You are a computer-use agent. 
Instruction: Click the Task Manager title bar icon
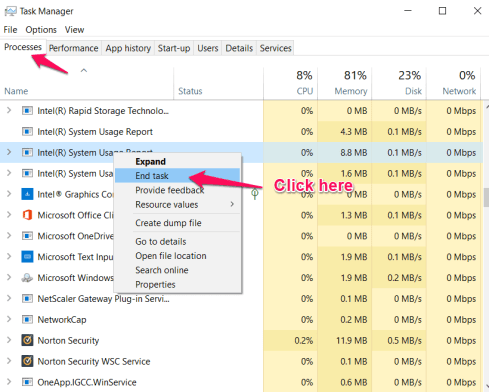[10, 11]
